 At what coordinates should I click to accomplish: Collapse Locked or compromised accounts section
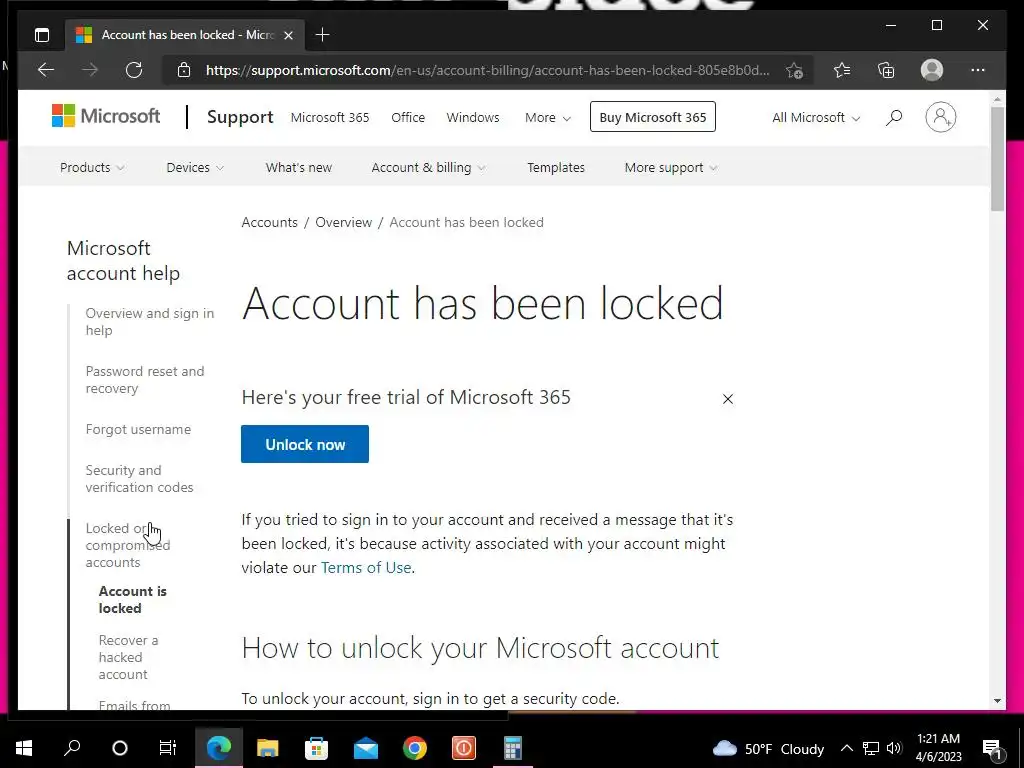tap(128, 545)
